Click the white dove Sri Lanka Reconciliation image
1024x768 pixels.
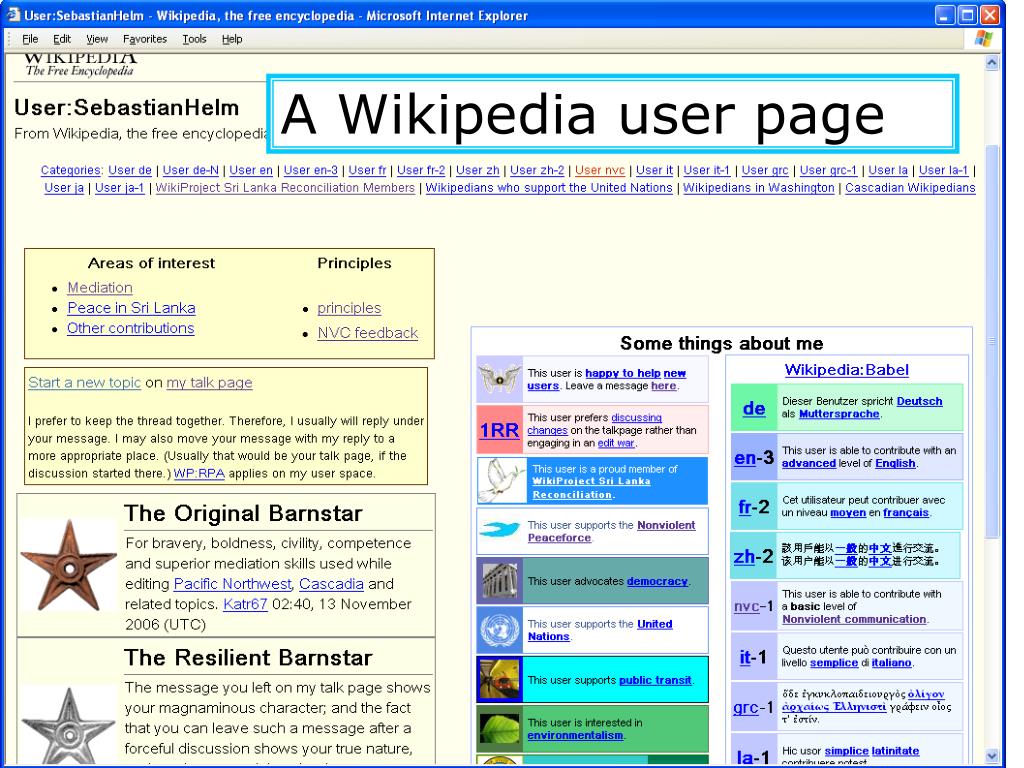point(501,481)
